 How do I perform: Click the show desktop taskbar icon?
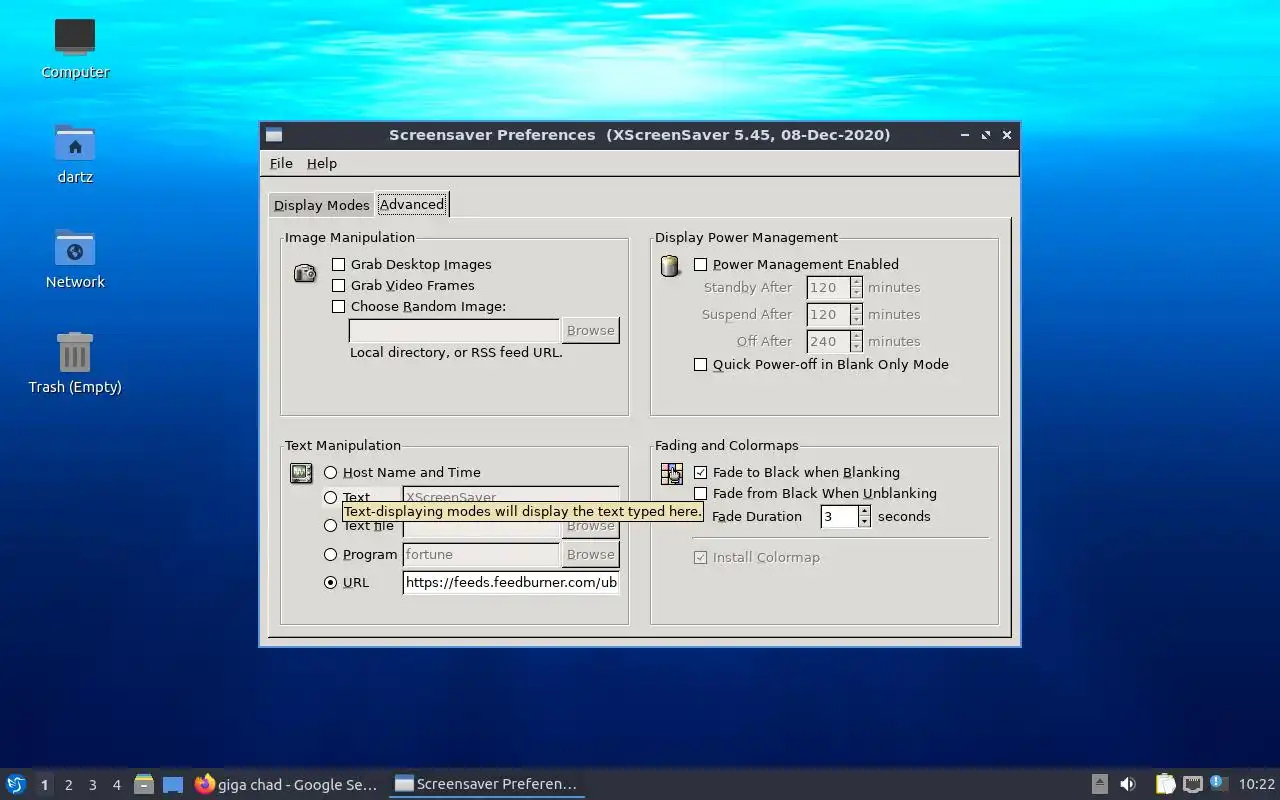tap(173, 785)
